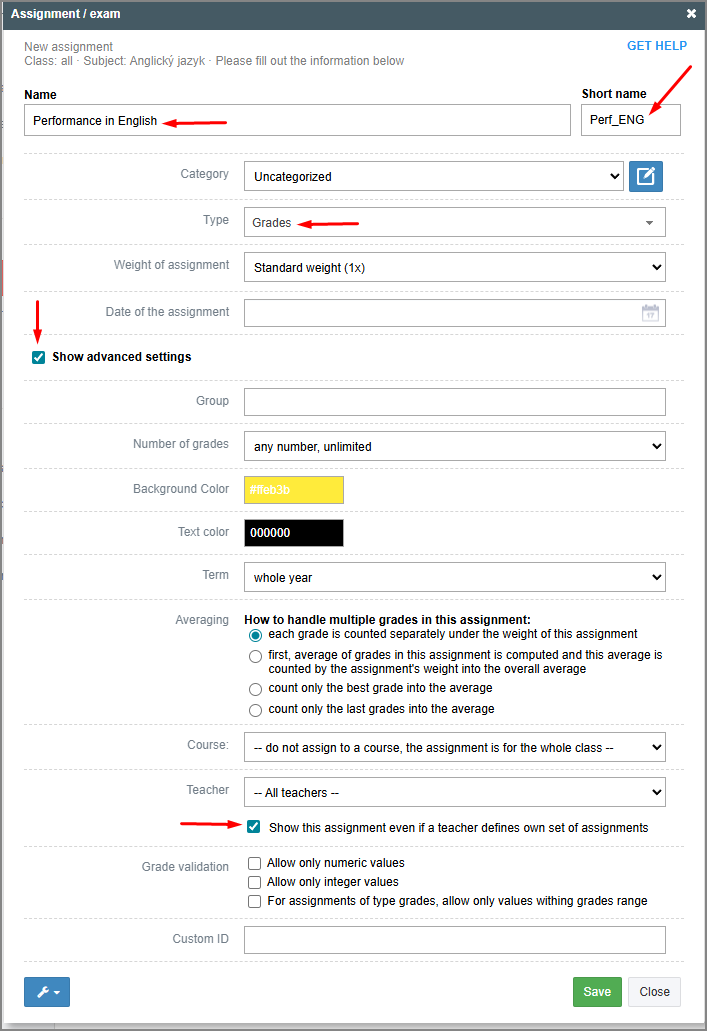This screenshot has height=1031, width=707.
Task: Select count only the best grade option
Action: [256, 689]
